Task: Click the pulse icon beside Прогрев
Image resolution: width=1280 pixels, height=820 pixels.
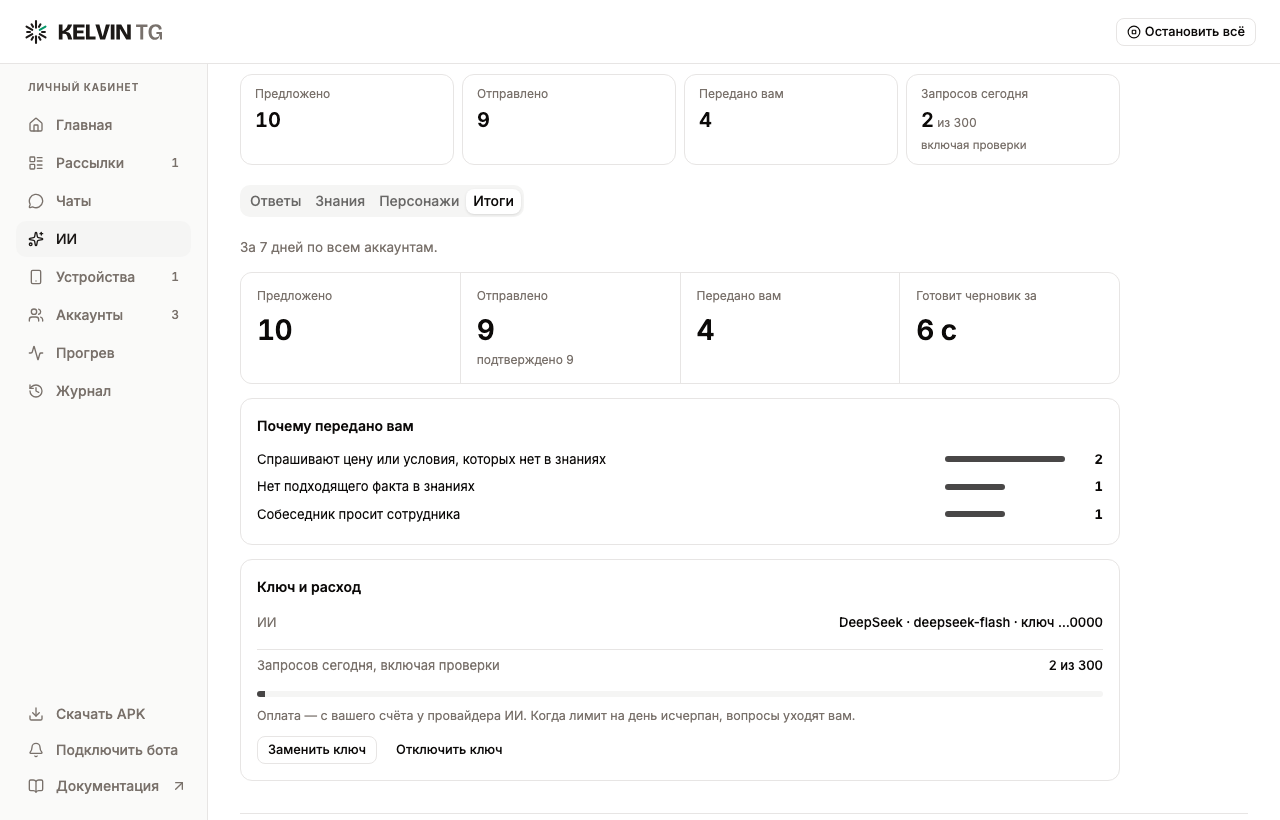Action: 36,353
